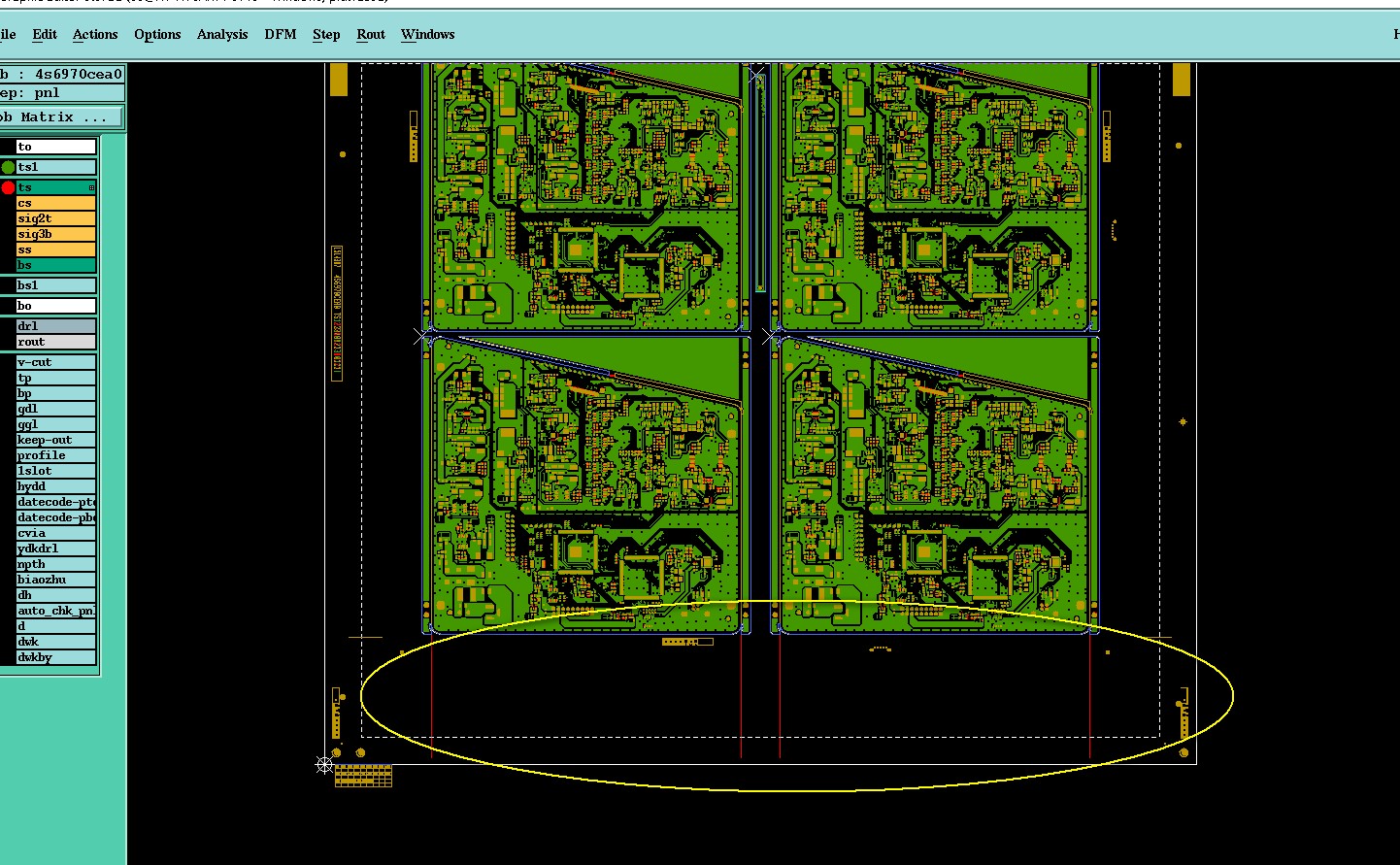The image size is (1400, 865).
Task: Select the 'drl' drill layer
Action: [56, 326]
